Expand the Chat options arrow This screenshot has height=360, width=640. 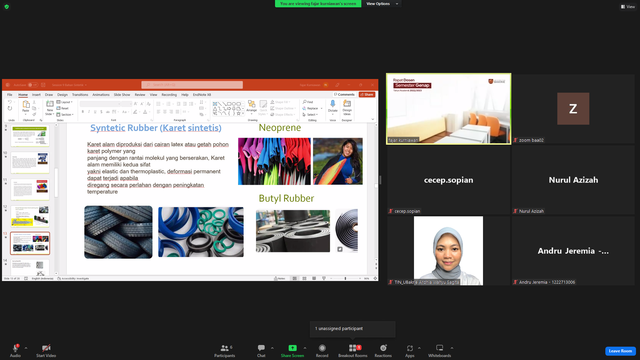tap(272, 348)
